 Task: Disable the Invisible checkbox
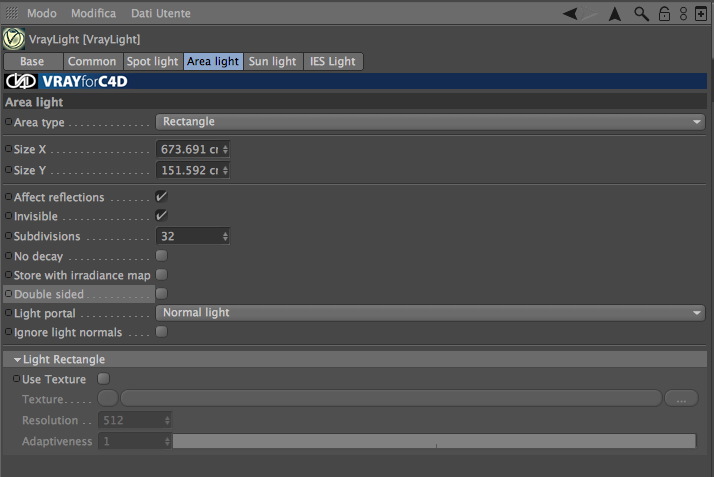tap(161, 216)
